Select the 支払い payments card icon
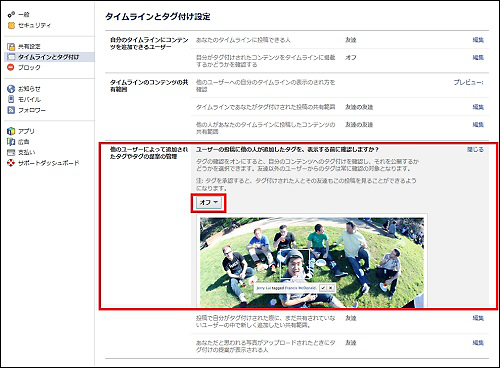 (11, 152)
